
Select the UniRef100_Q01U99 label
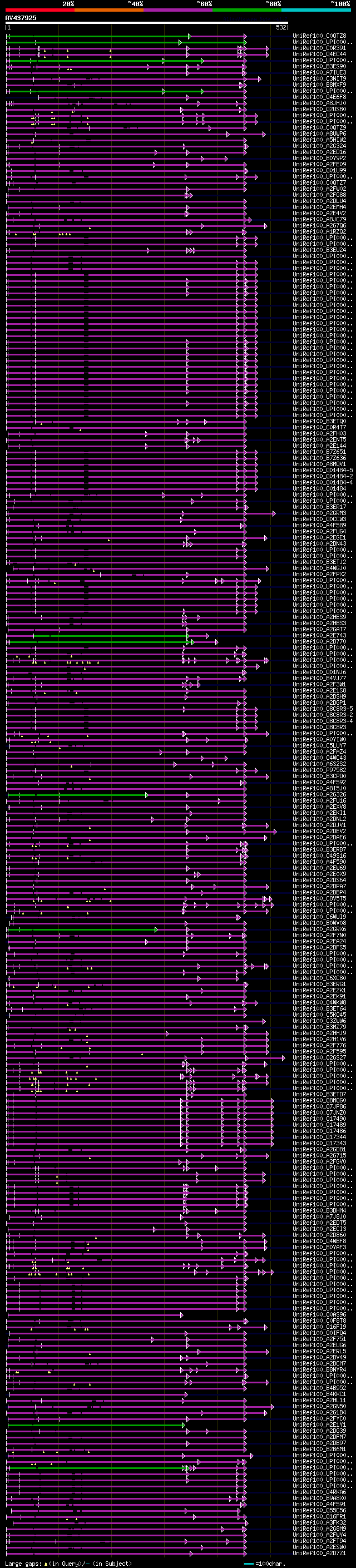319,170
